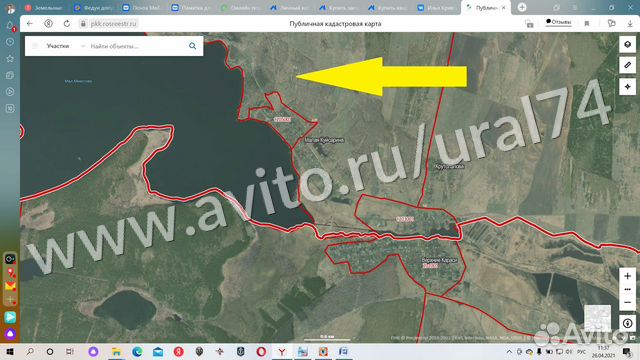
Task: Open the Windows action center
Action: 627,351
